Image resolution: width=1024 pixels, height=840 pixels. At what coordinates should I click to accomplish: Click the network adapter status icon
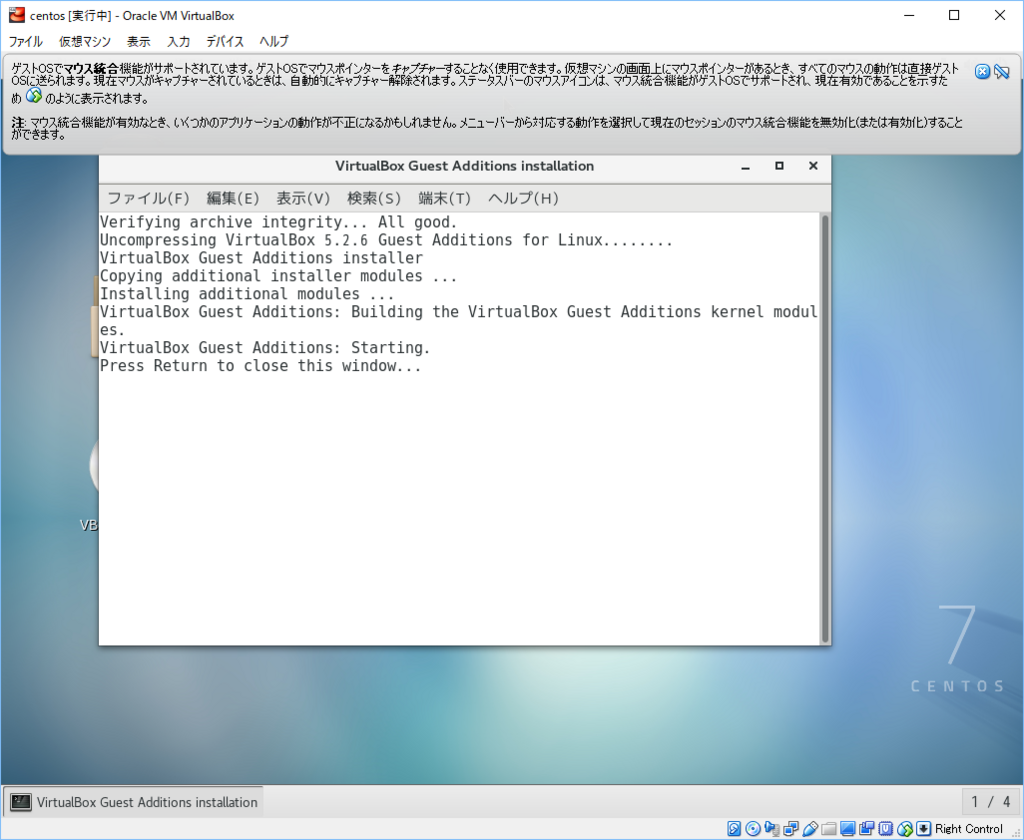tap(791, 829)
